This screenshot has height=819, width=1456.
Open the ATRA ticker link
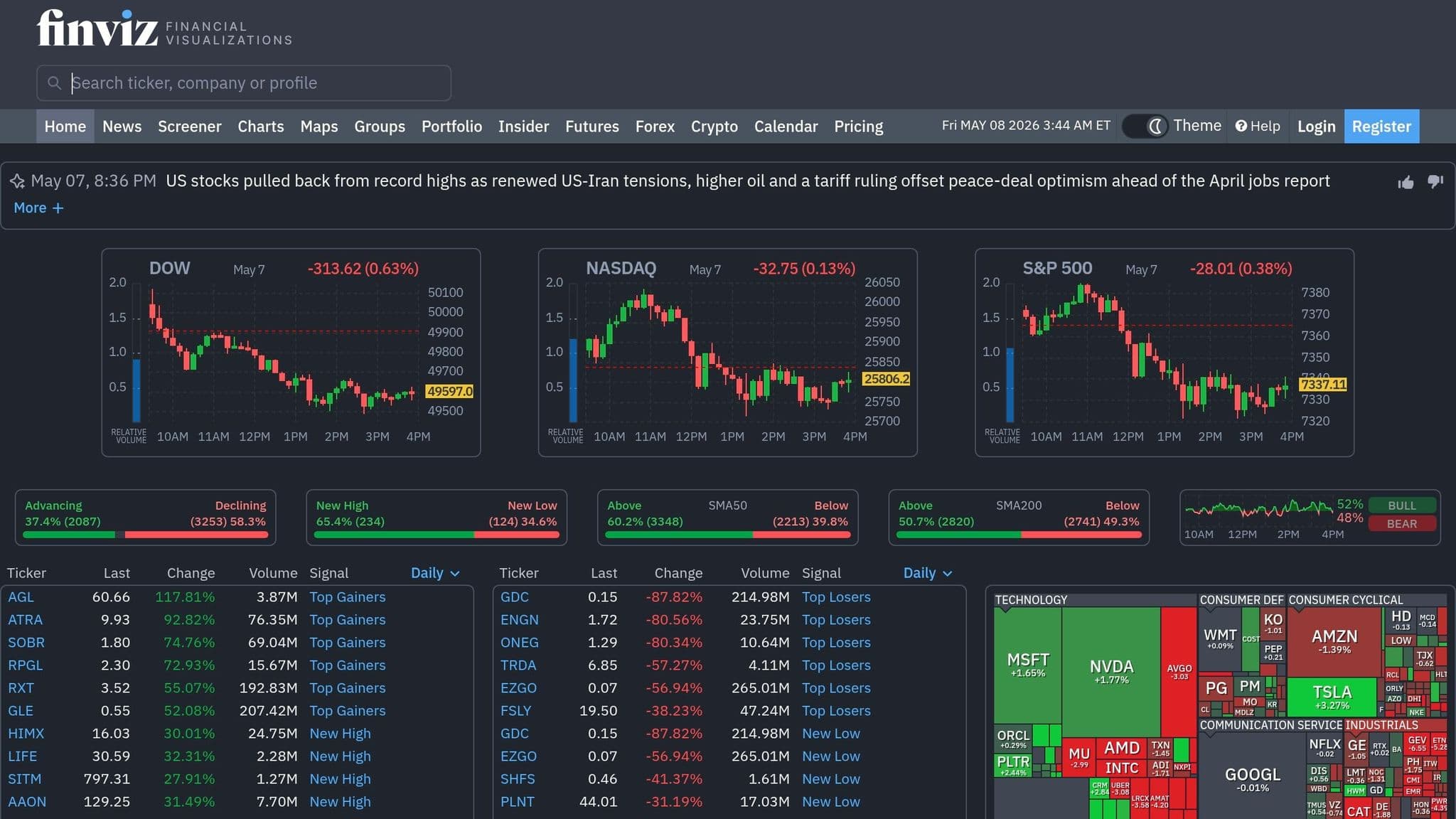click(25, 620)
